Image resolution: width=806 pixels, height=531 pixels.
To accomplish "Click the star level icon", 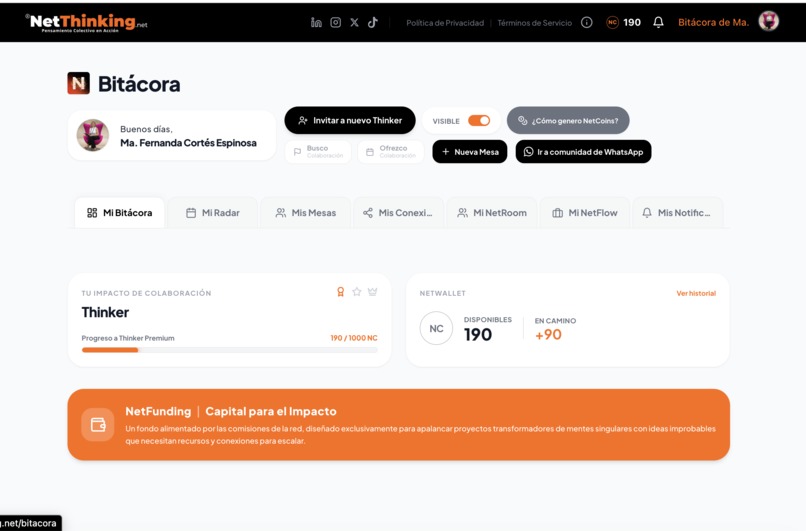I will (x=356, y=292).
